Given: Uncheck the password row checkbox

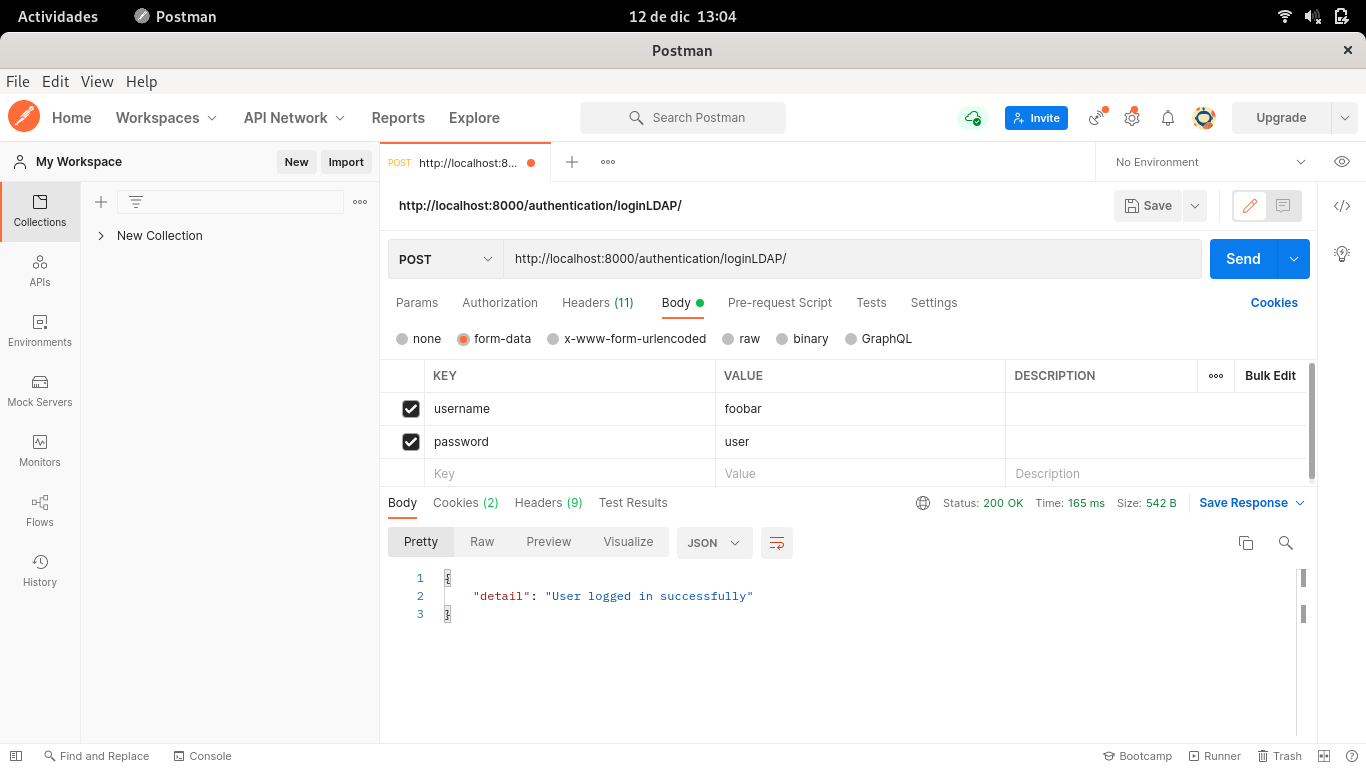Looking at the screenshot, I should (x=410, y=442).
